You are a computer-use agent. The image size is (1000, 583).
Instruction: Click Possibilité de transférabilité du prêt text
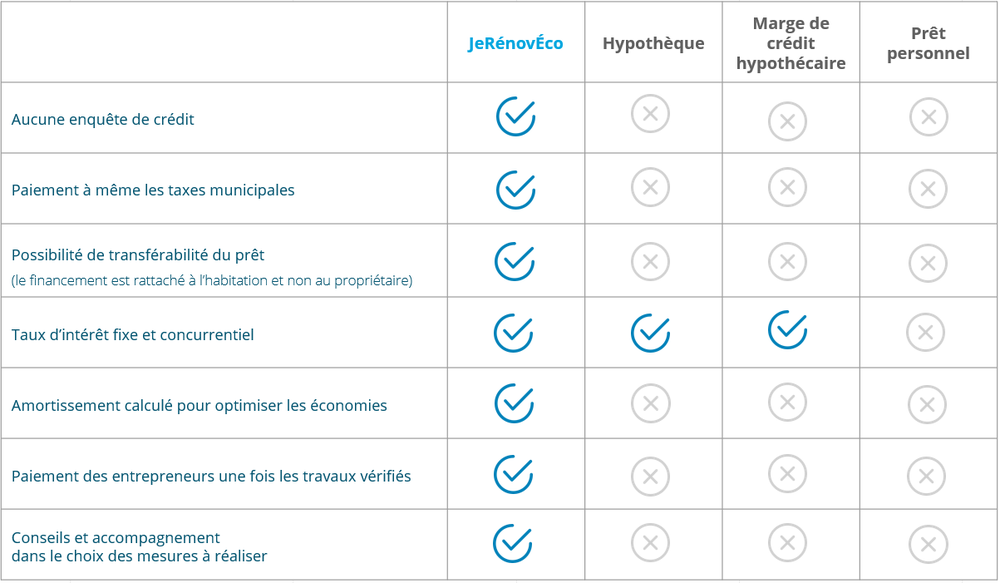tap(138, 255)
